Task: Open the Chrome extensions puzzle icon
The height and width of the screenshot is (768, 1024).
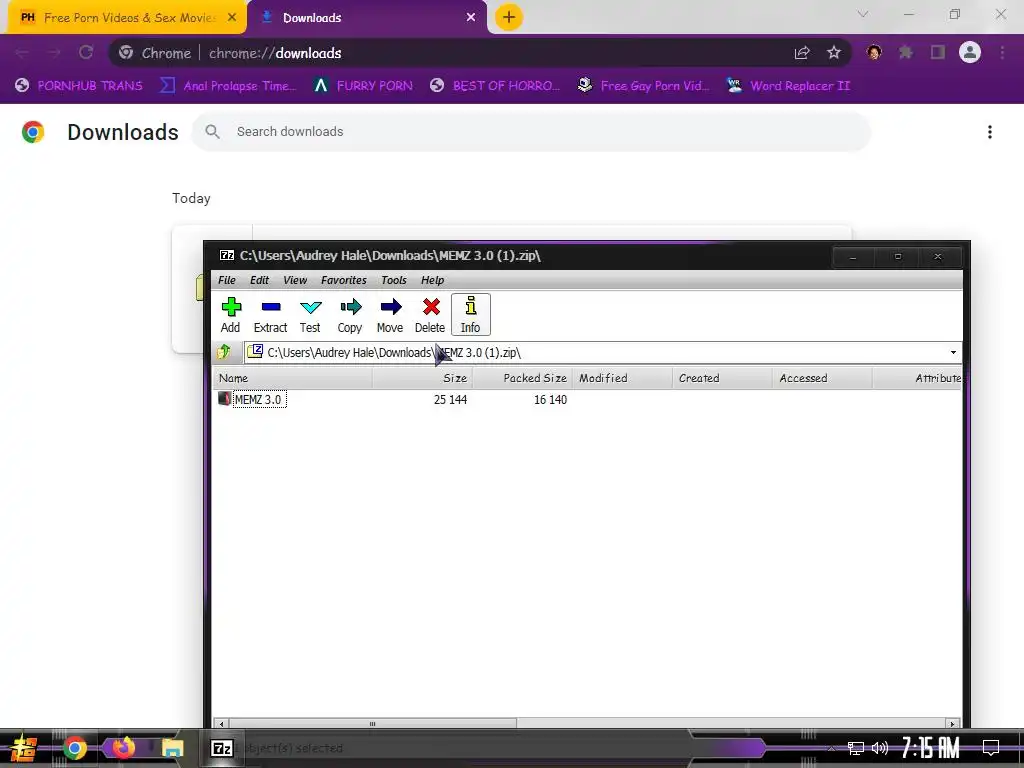Action: [906, 52]
